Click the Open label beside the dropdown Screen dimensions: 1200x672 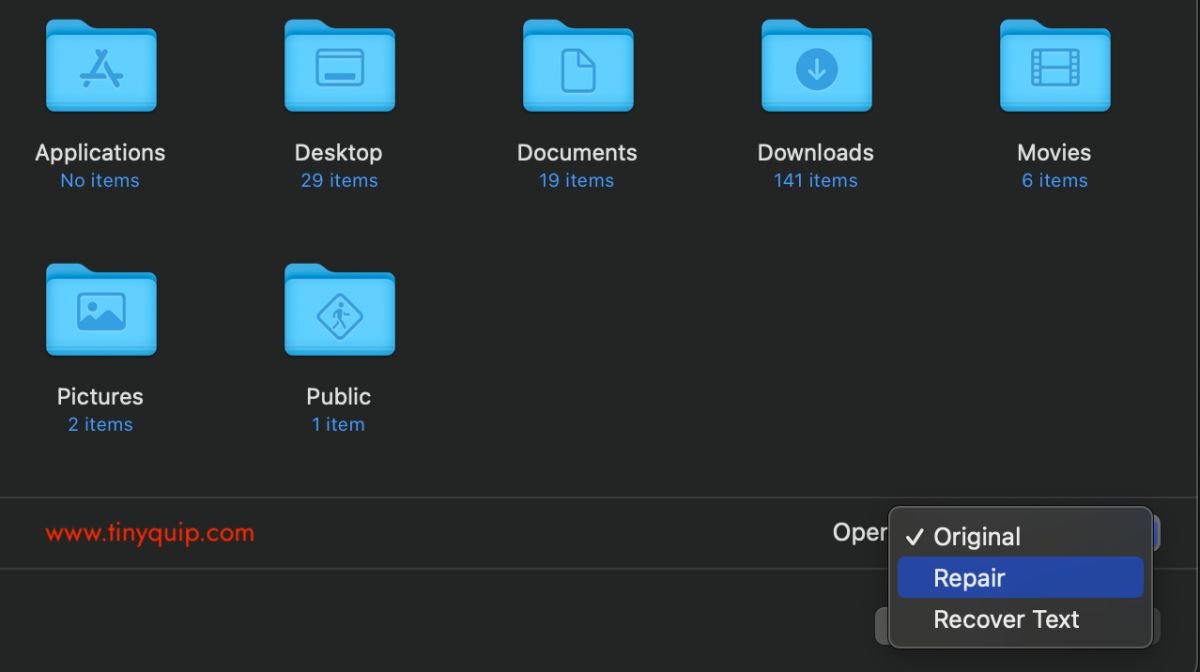[x=860, y=533]
